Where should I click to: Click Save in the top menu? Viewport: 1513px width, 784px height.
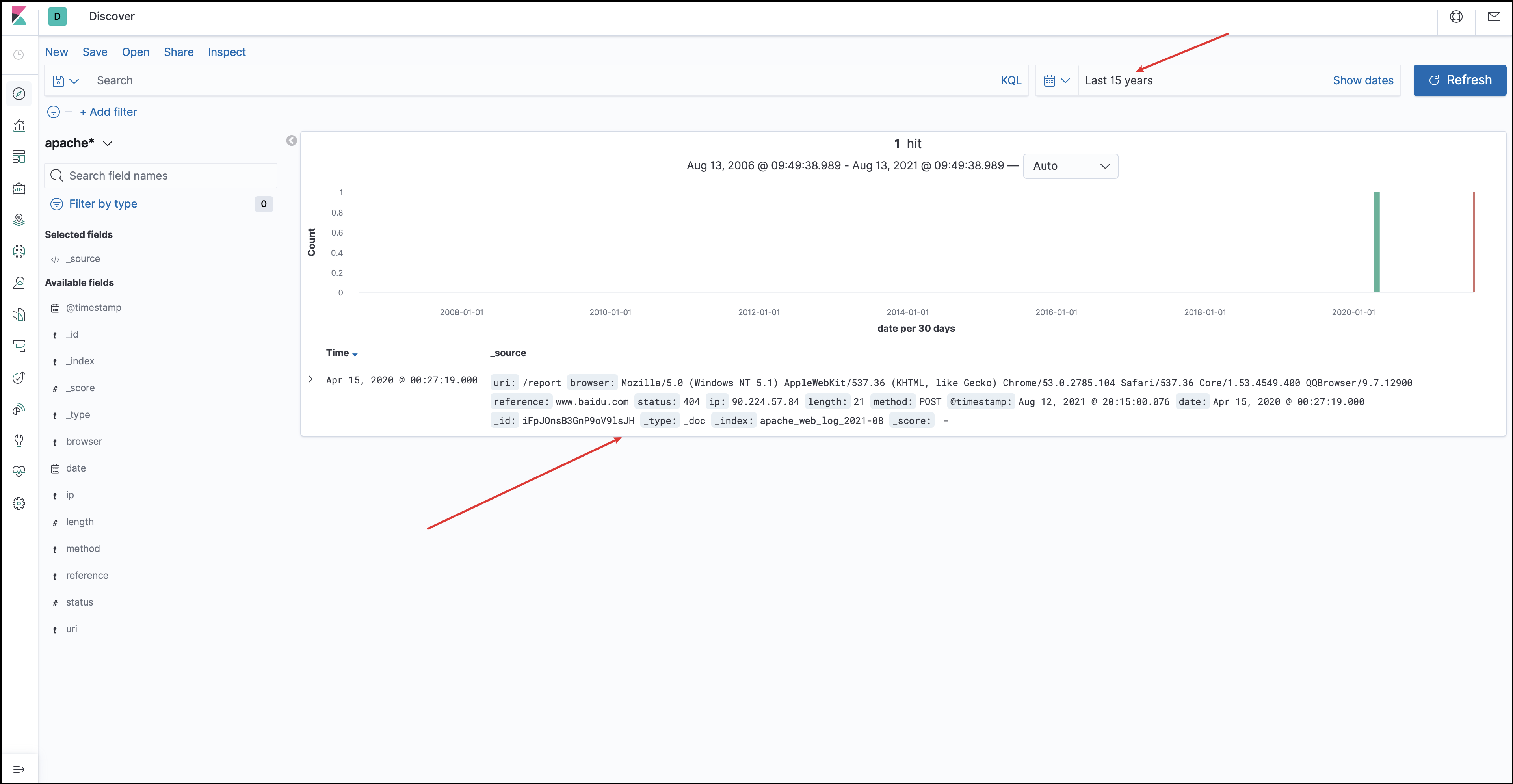click(95, 52)
